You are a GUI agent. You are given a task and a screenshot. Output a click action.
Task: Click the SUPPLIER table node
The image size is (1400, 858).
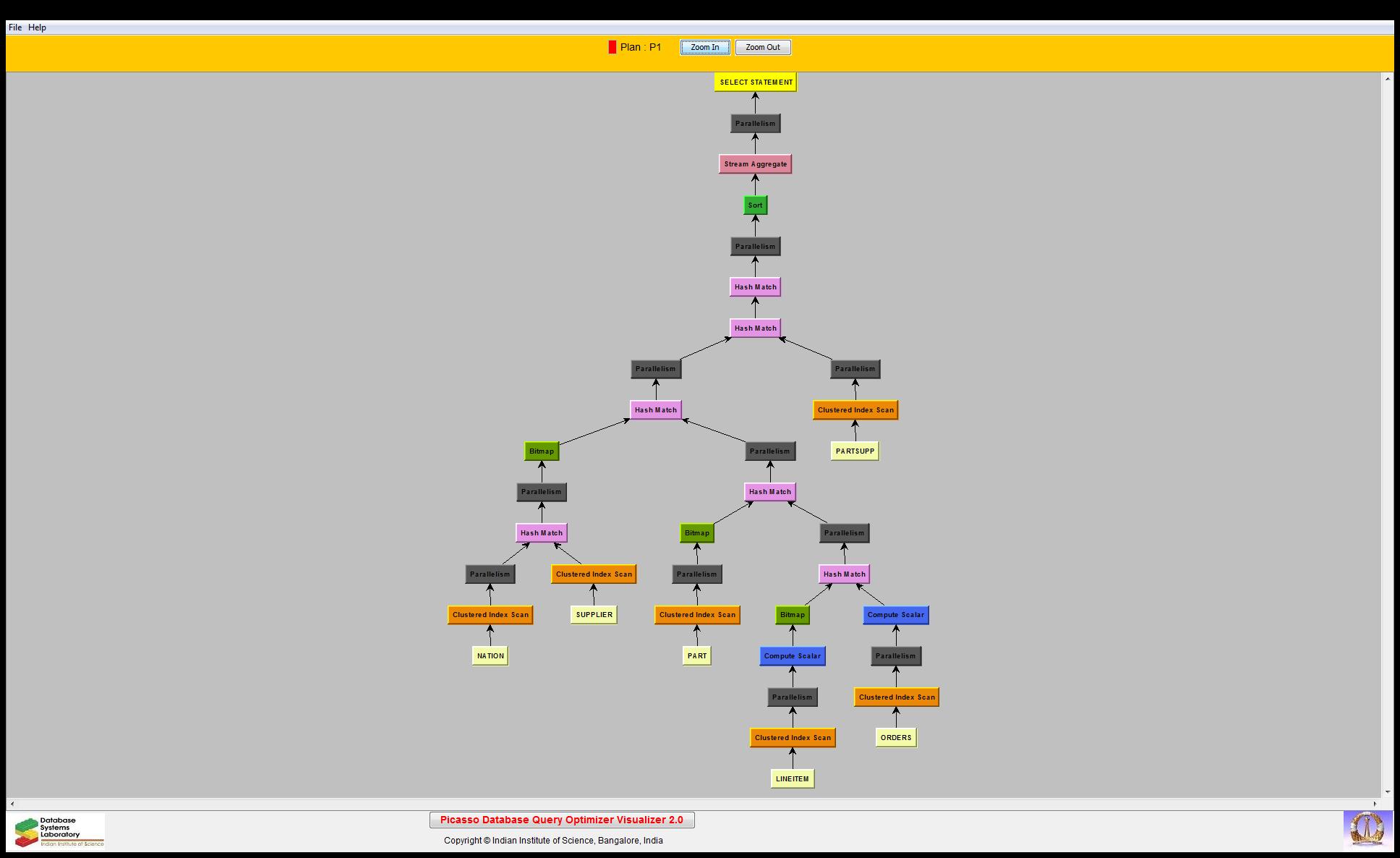tap(593, 615)
